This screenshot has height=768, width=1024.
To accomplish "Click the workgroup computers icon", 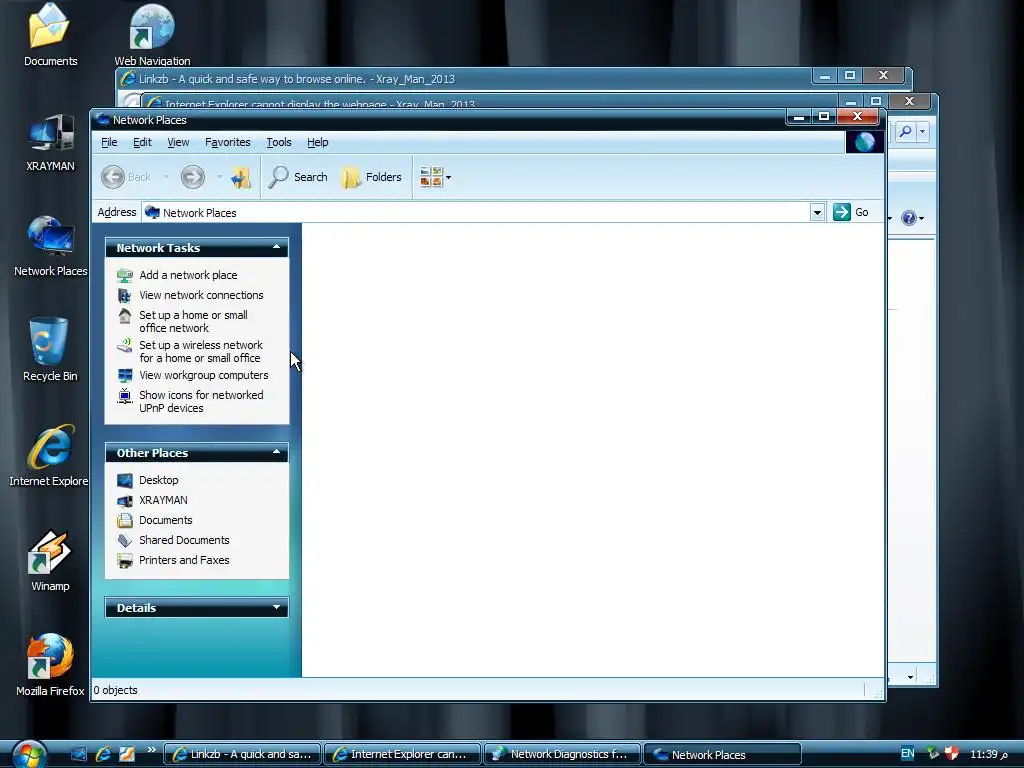I will tap(125, 376).
